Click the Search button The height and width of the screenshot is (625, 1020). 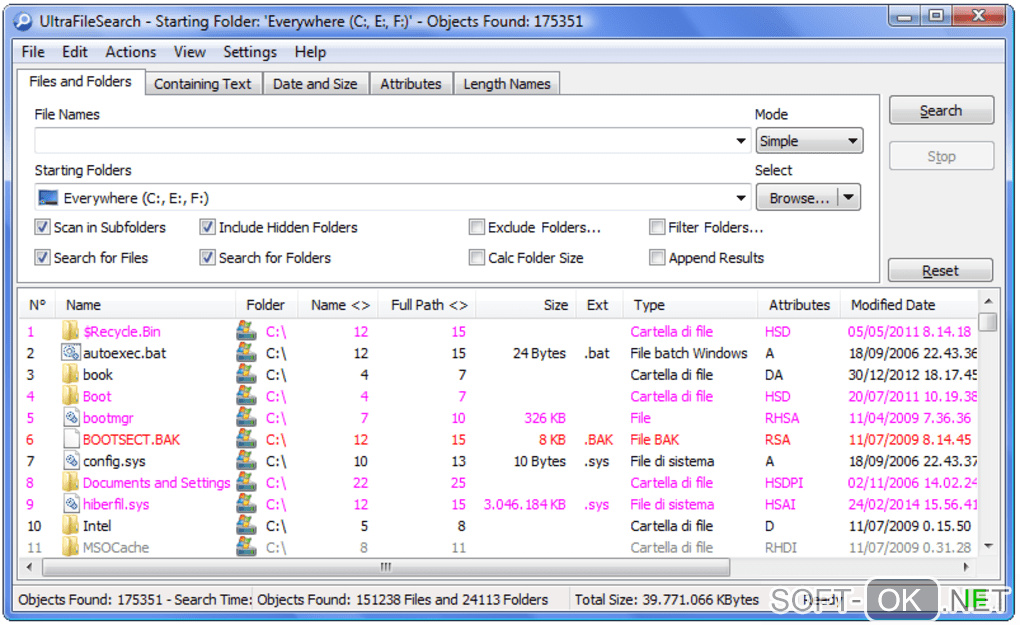[941, 111]
